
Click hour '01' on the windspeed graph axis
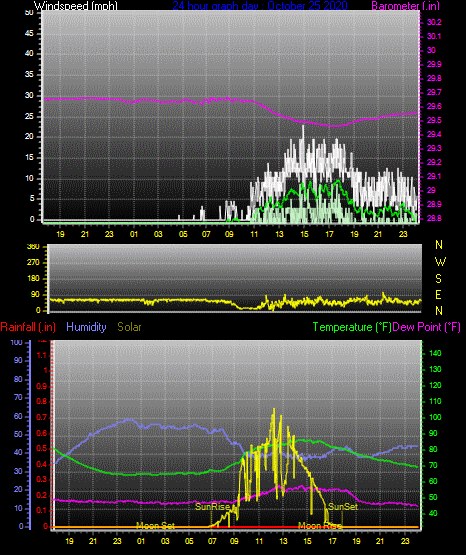[x=134, y=234]
